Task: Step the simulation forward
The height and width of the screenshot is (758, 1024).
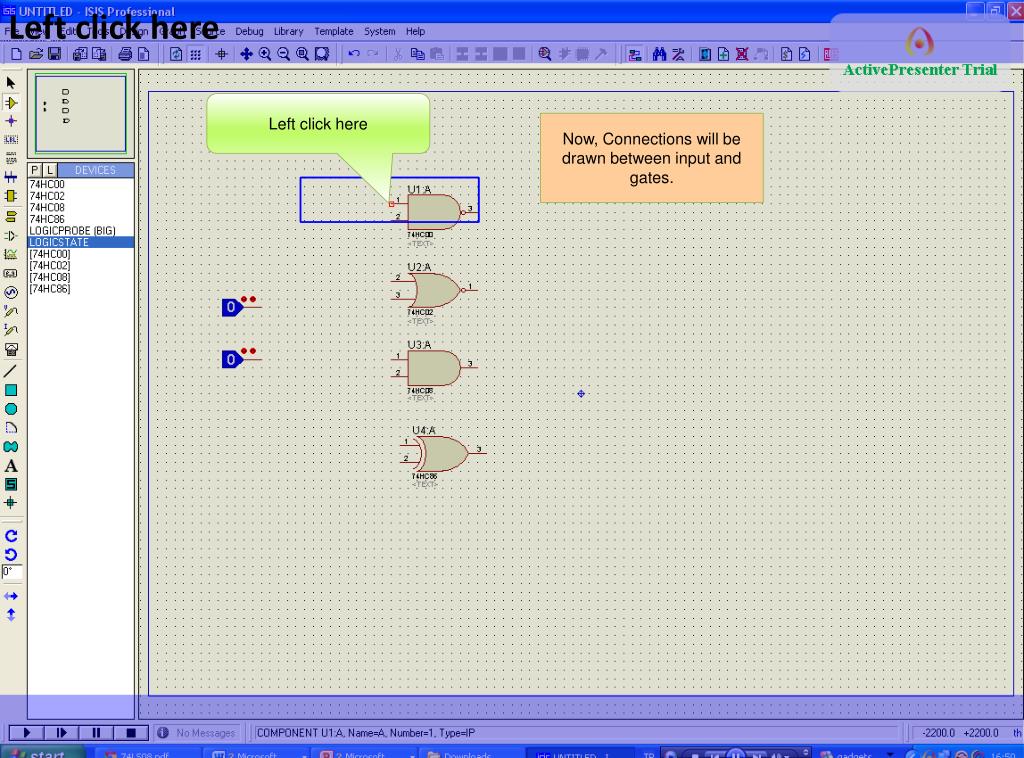Action: click(61, 733)
